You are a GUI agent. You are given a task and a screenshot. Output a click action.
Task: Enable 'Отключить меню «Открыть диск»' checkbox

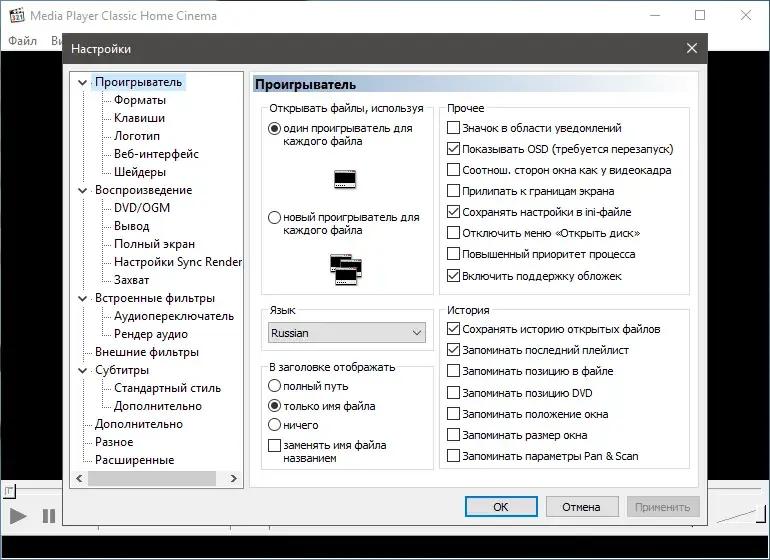pyautogui.click(x=453, y=232)
